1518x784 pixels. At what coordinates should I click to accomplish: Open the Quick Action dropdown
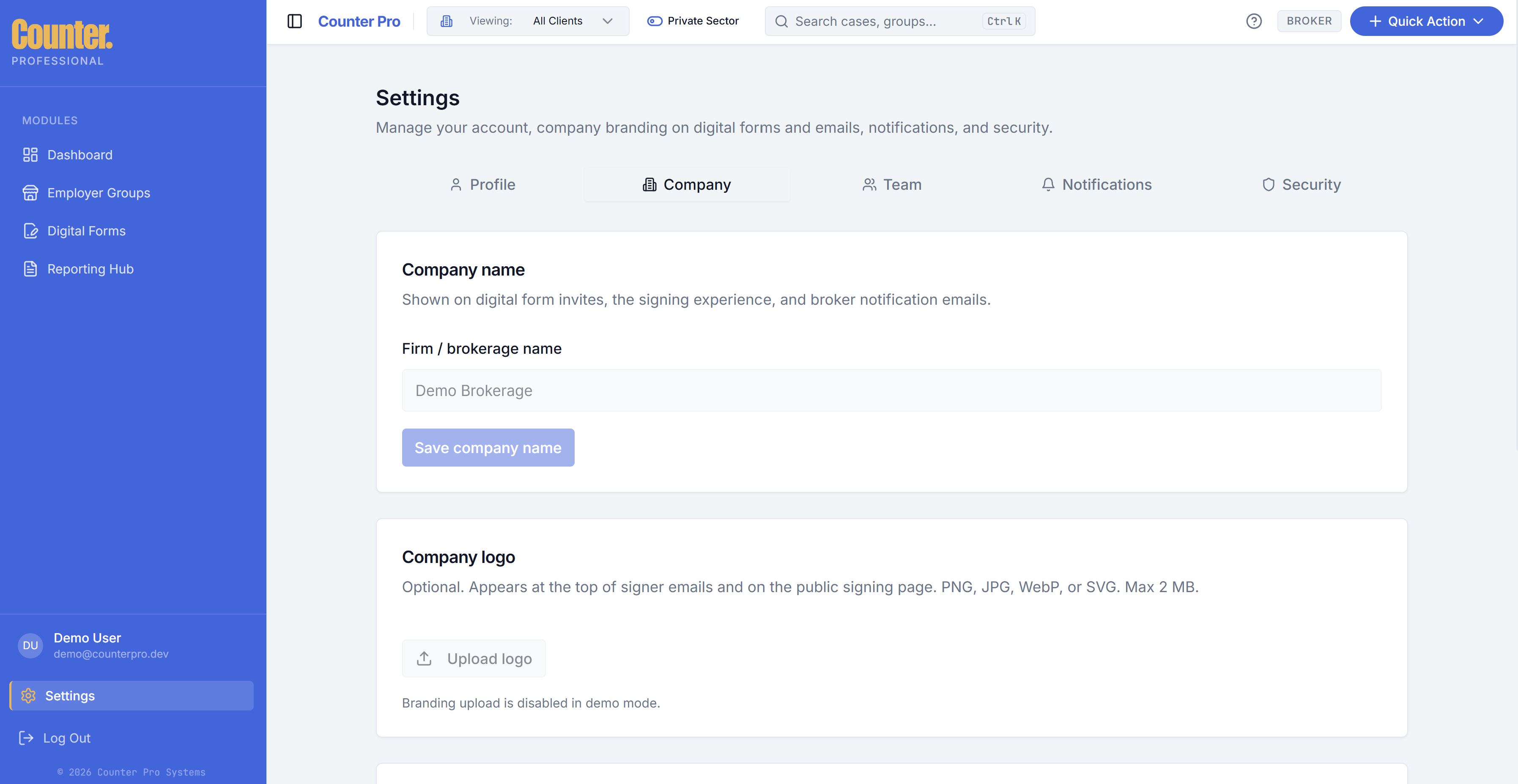(1426, 21)
